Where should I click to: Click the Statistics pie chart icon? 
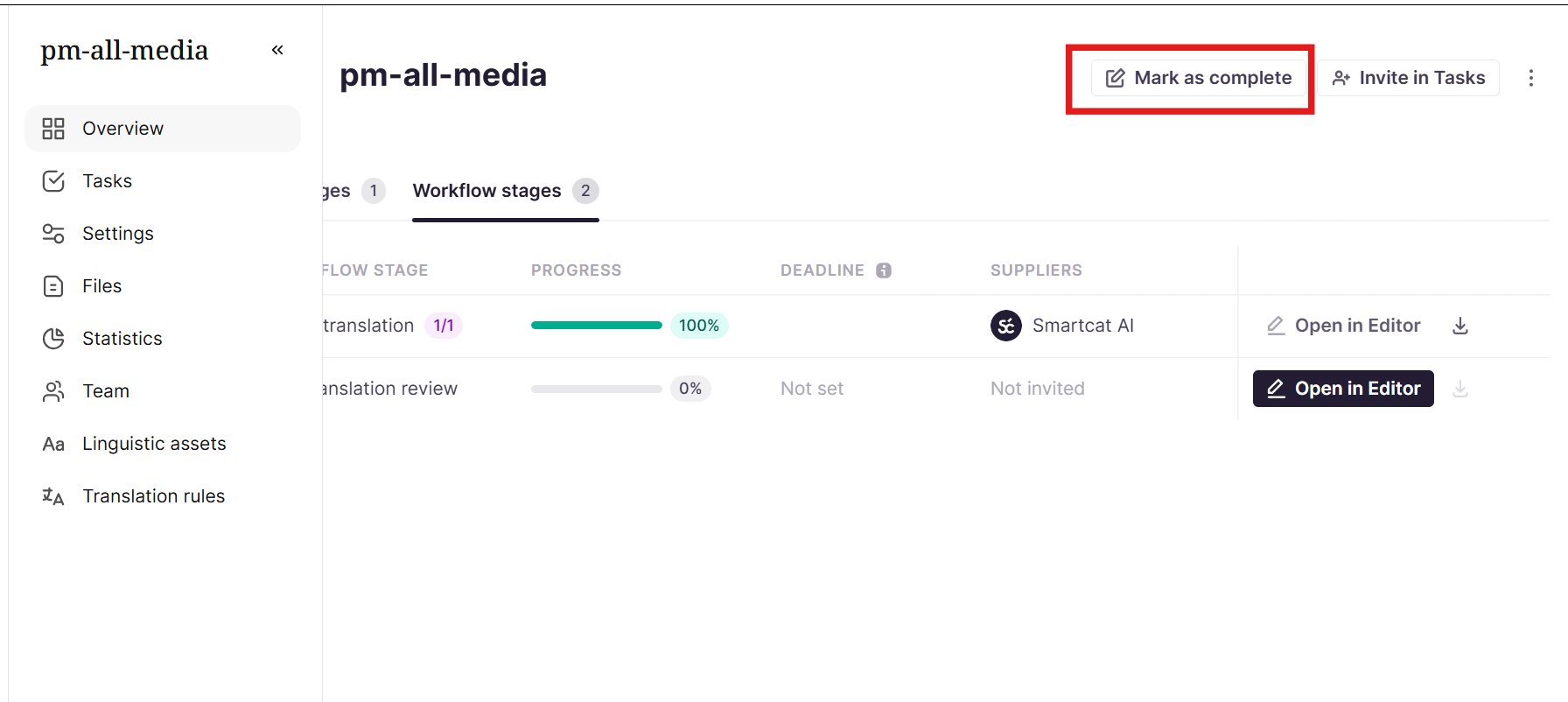pos(53,339)
